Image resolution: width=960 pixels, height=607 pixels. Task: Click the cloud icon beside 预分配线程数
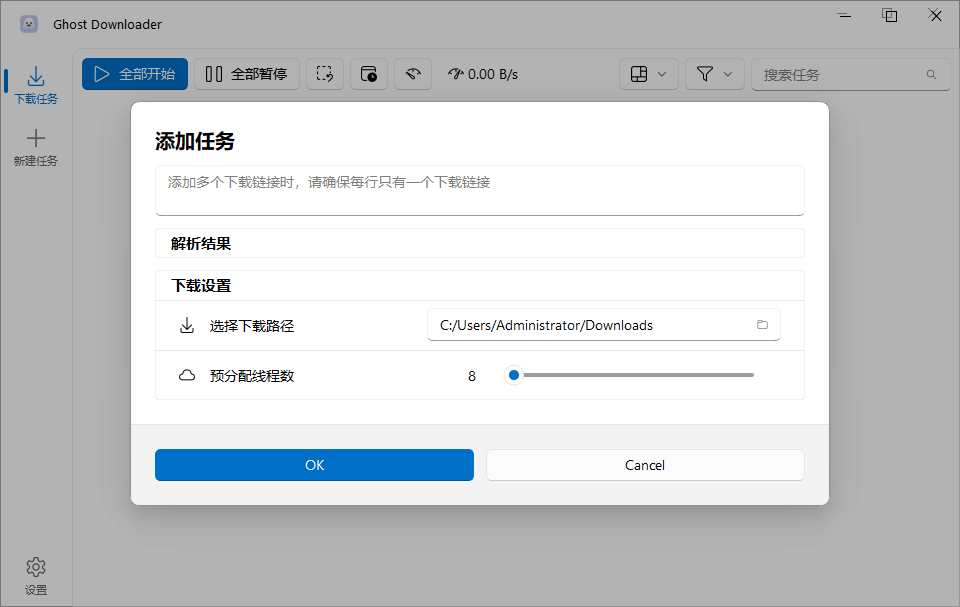click(x=187, y=374)
